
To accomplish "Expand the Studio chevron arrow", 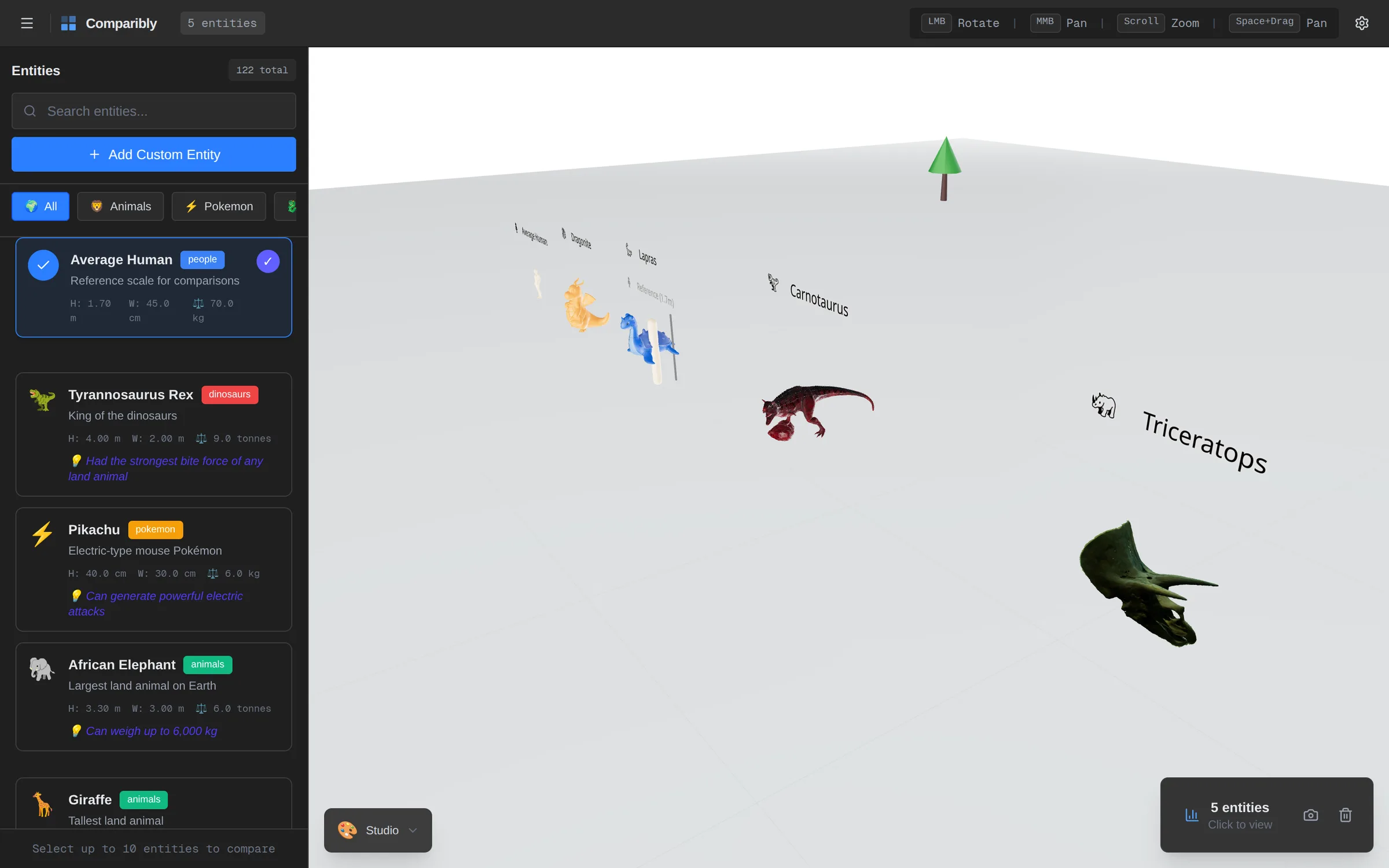I will [413, 830].
